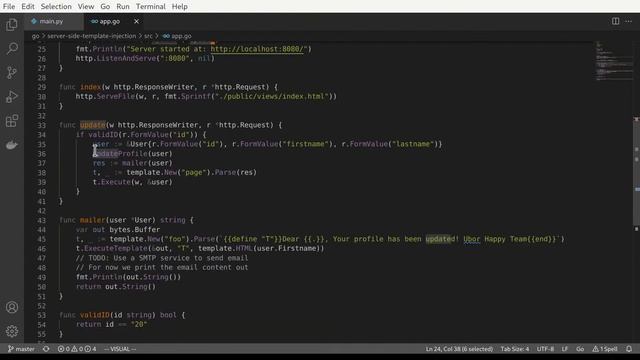Click the '"20"' string on line 54
Viewport: 640px width, 360px height.
click(139, 324)
